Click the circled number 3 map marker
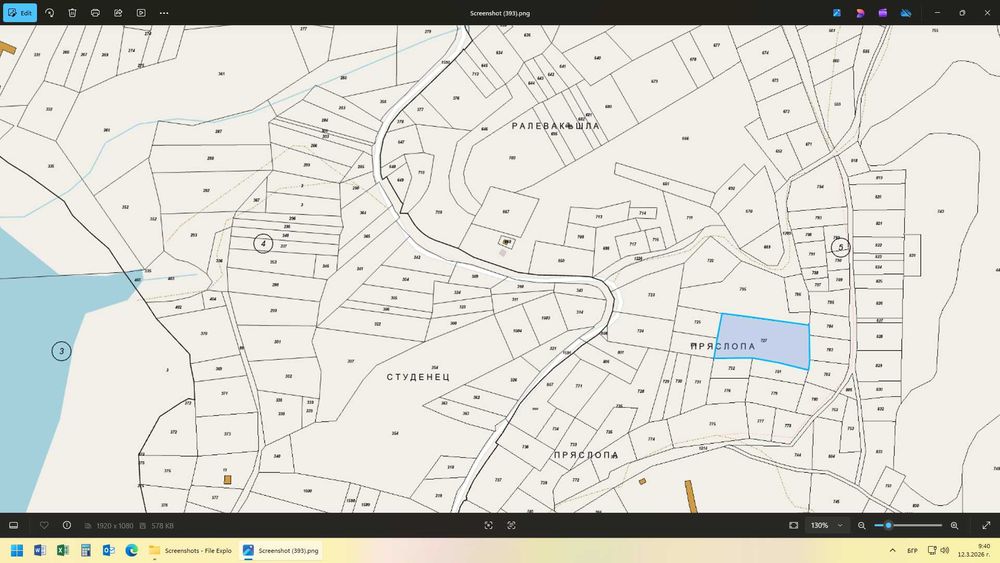Viewport: 1000px width, 563px height. click(x=61, y=351)
